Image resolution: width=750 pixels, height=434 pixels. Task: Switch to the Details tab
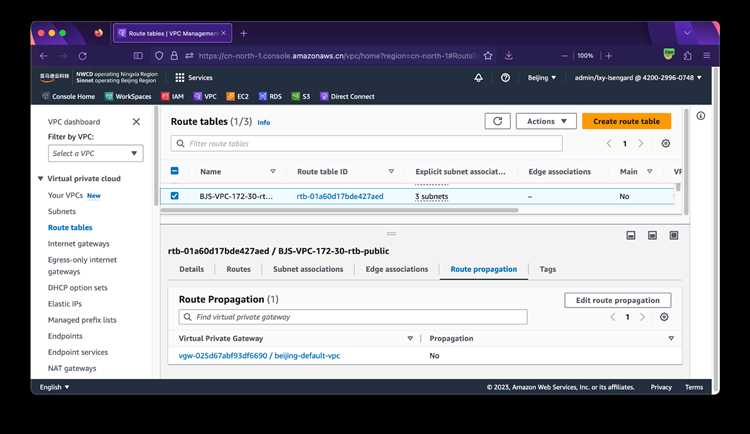click(191, 269)
